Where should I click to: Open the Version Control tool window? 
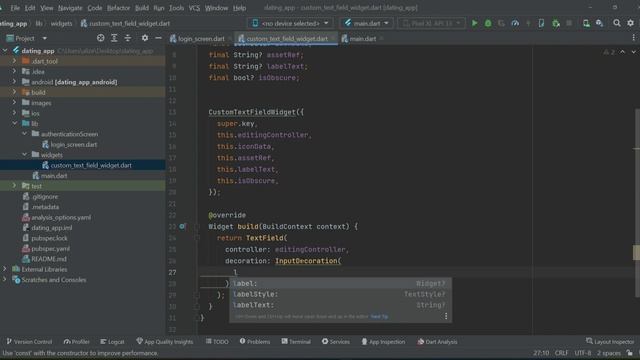tap(29, 342)
